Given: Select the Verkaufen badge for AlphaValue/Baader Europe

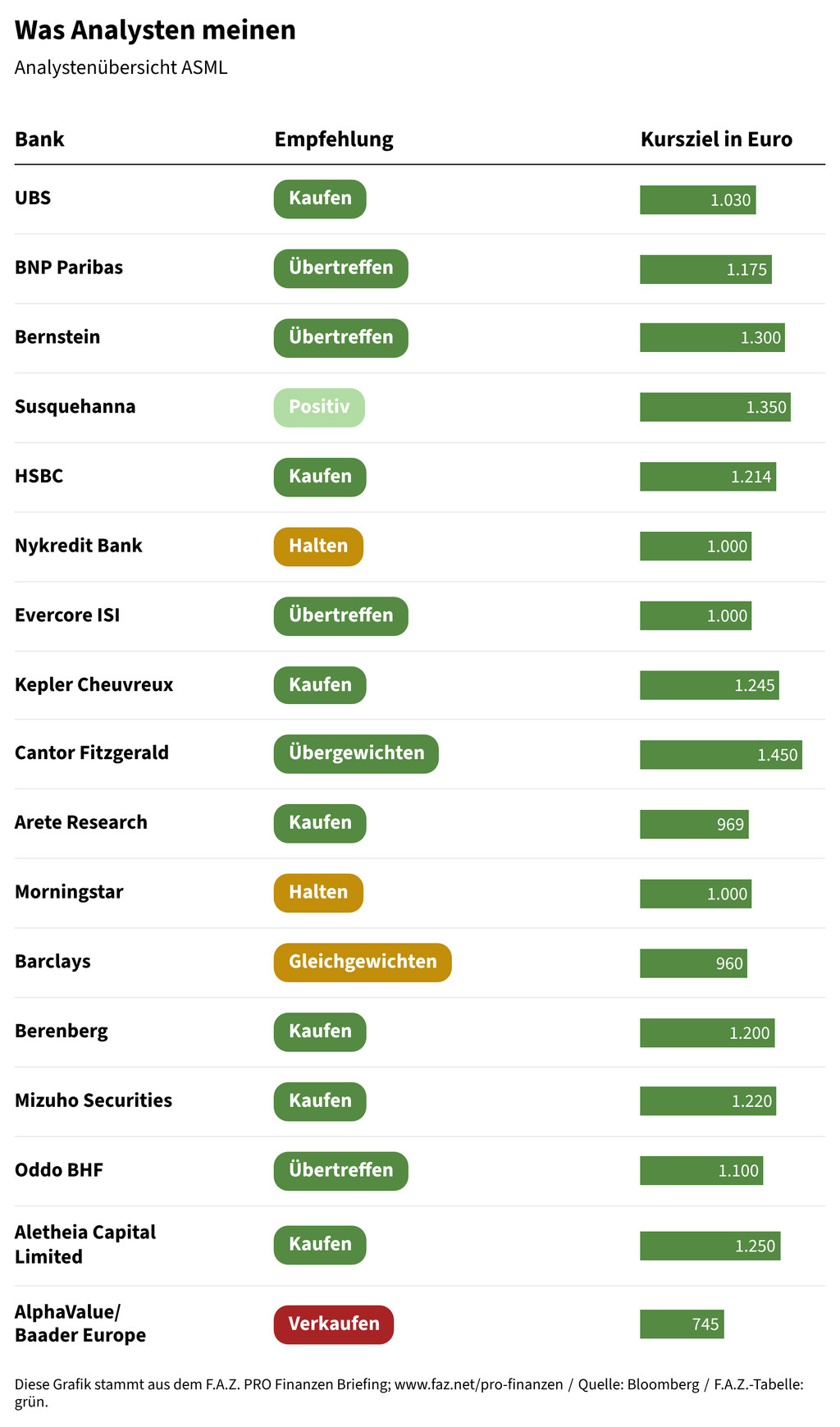Looking at the screenshot, I should [334, 1324].
